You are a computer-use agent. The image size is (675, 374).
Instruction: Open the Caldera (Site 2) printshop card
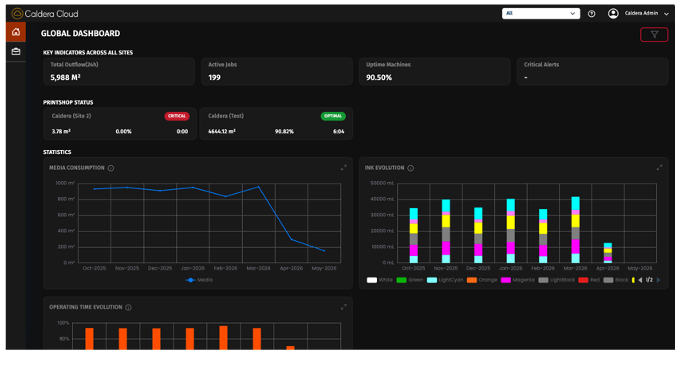pyautogui.click(x=120, y=124)
